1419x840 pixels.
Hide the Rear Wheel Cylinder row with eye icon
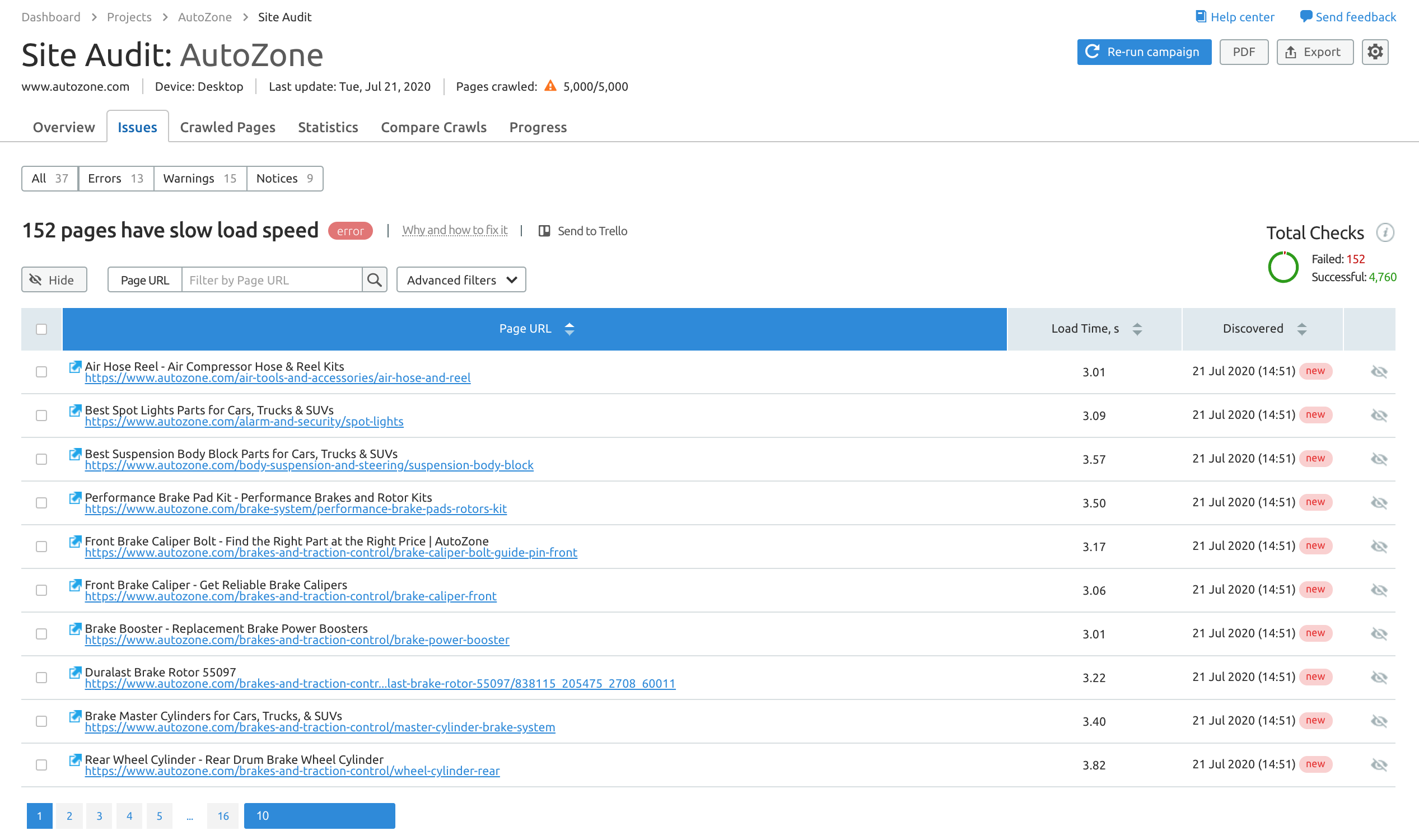(x=1379, y=765)
